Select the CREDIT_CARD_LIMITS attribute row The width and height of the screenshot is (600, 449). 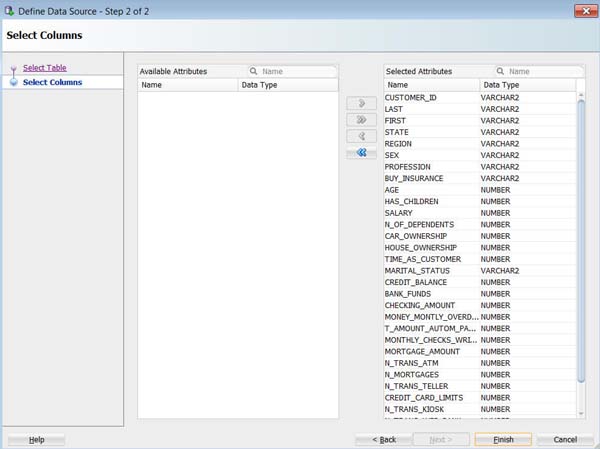(480, 398)
